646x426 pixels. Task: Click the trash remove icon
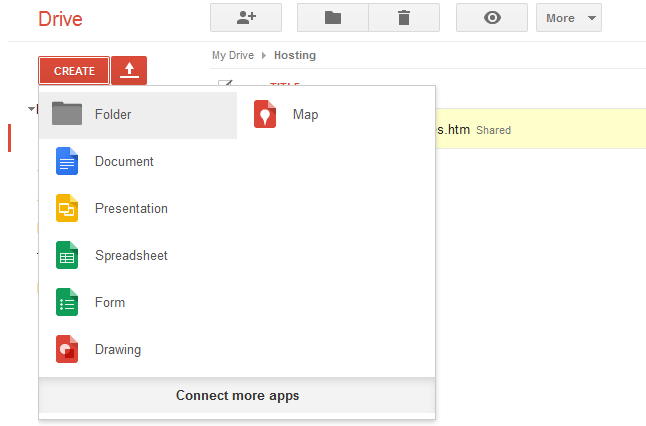coord(404,18)
